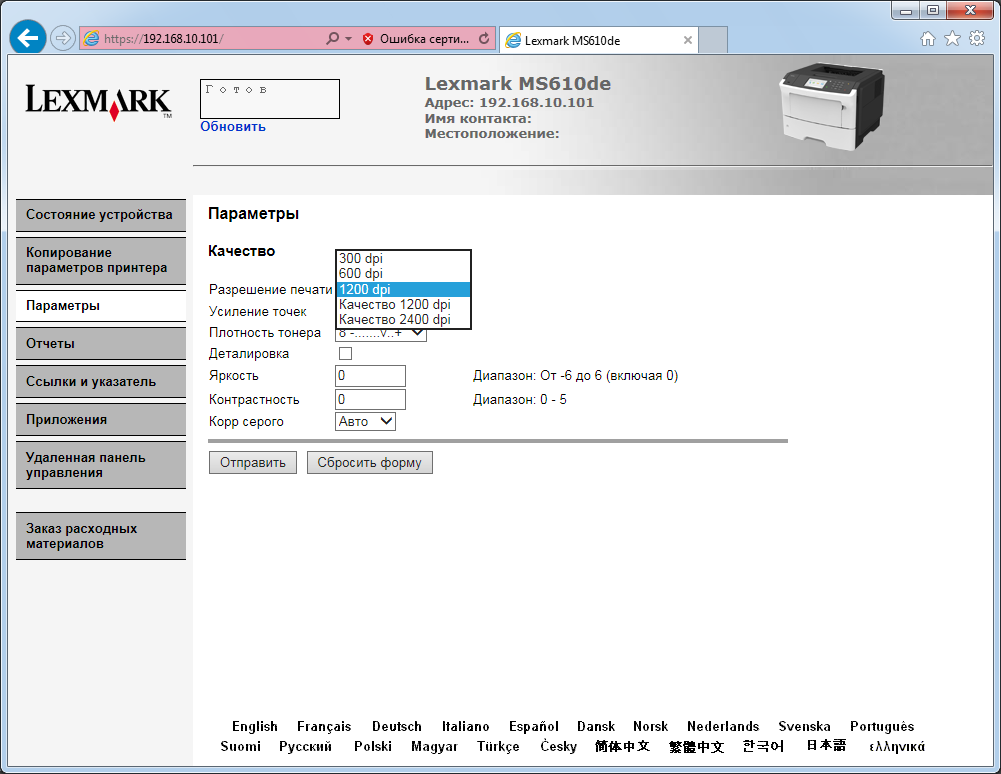Switch language to Polski

373,746
